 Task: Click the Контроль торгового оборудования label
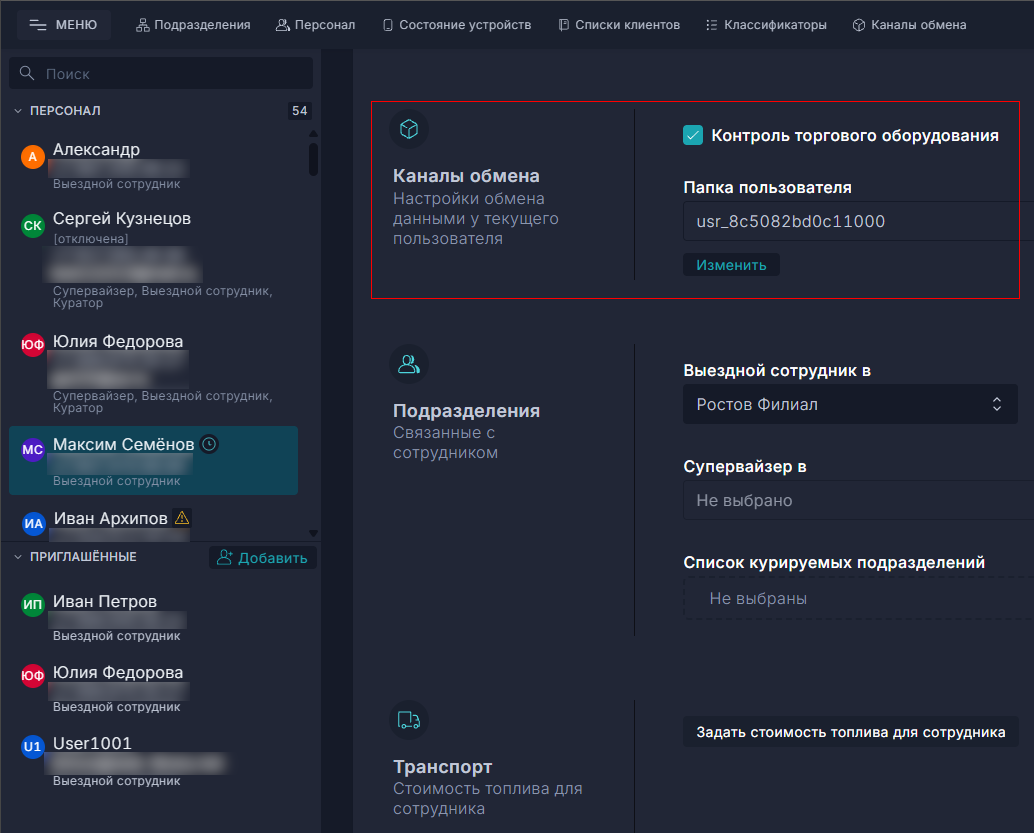click(855, 135)
